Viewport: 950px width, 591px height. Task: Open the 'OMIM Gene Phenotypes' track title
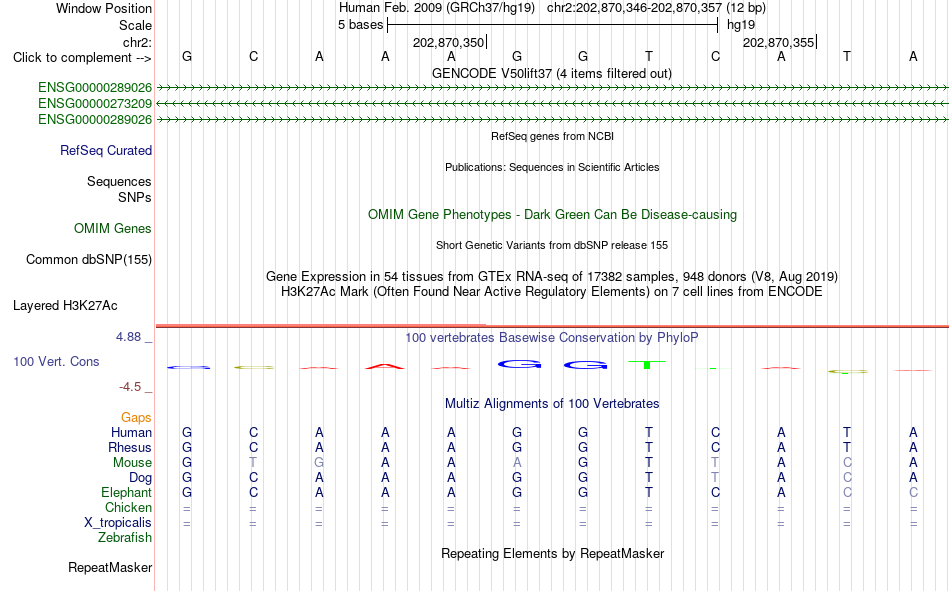[x=553, y=215]
